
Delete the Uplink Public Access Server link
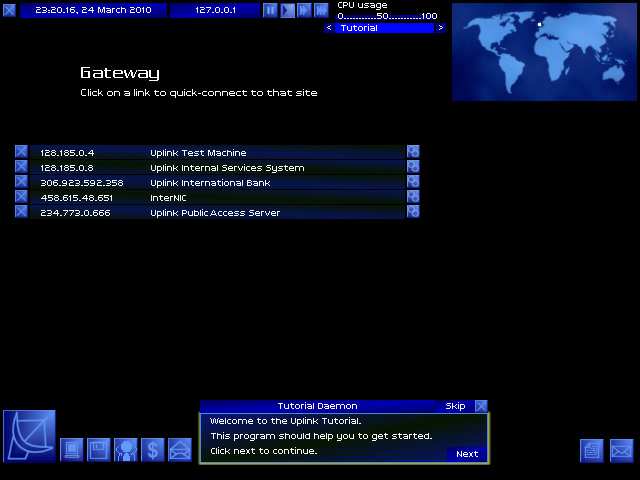(x=22, y=212)
